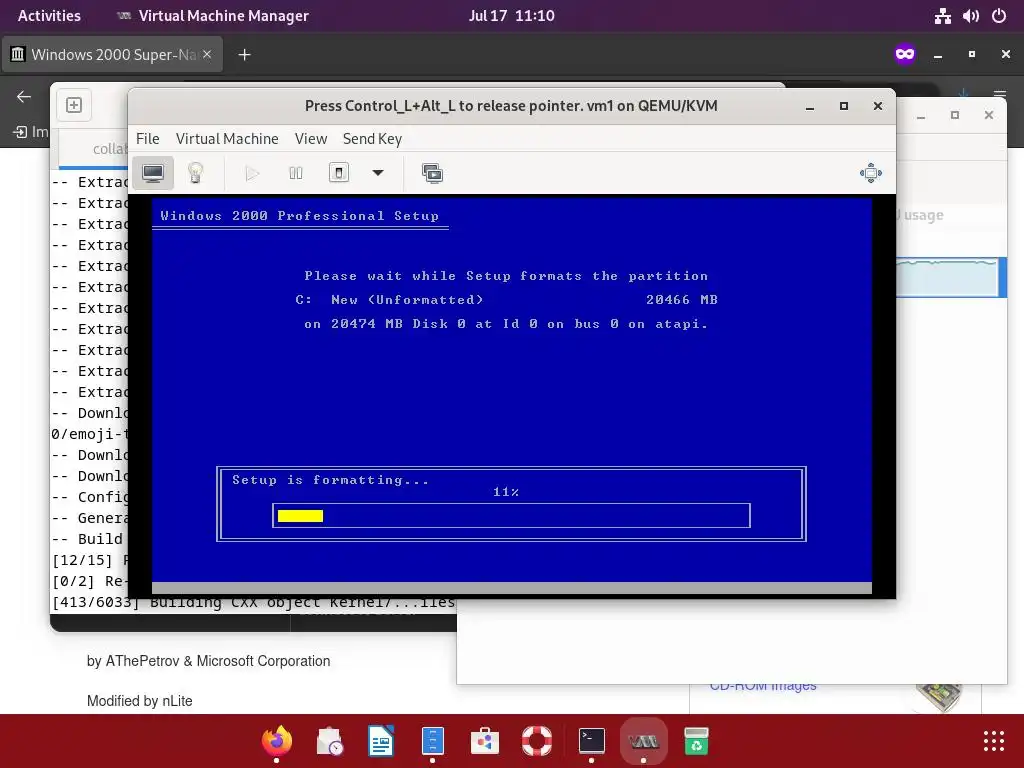Select the Windows 2000 Super-Na browser tab

112,54
